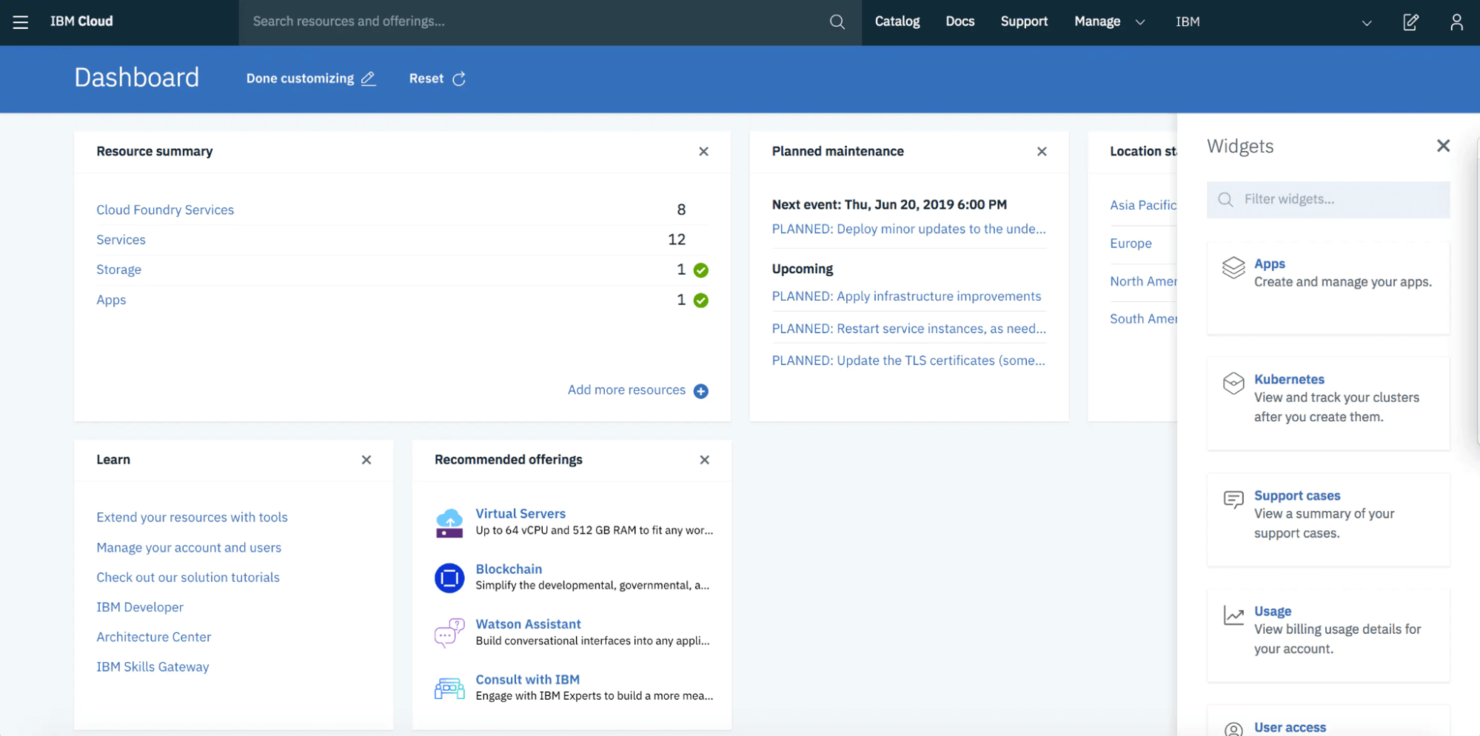Click the search magnifier in the top bar

[836, 20]
